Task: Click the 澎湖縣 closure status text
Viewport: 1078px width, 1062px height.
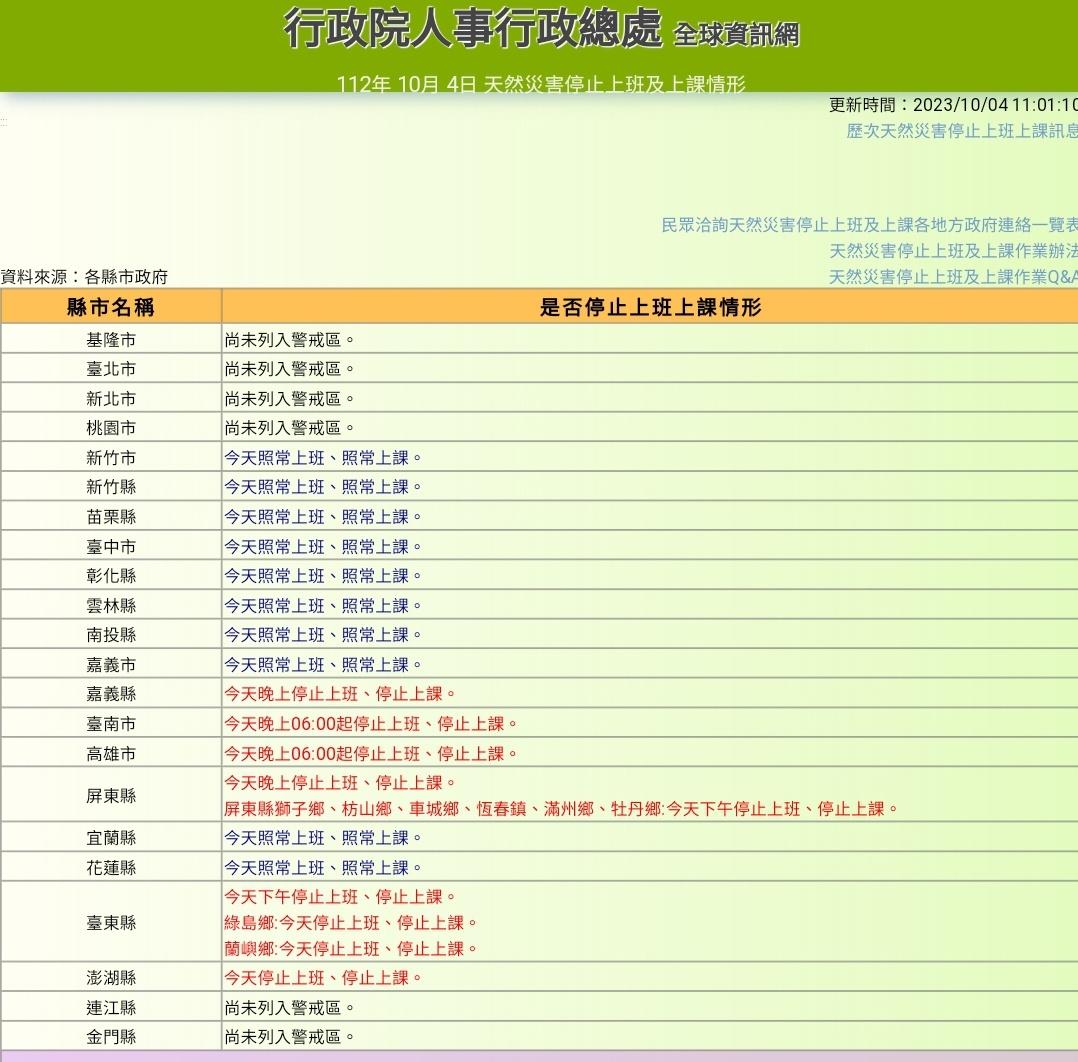Action: [x=323, y=978]
